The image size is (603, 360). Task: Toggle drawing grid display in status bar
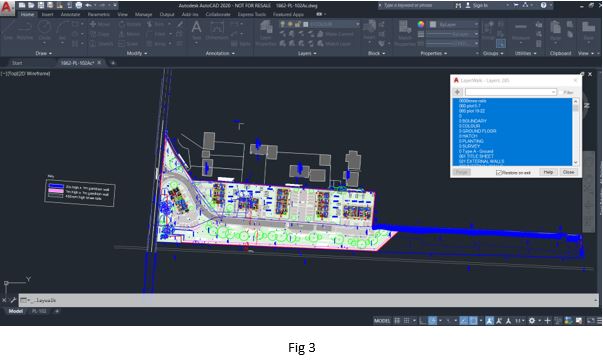pyautogui.click(x=397, y=320)
